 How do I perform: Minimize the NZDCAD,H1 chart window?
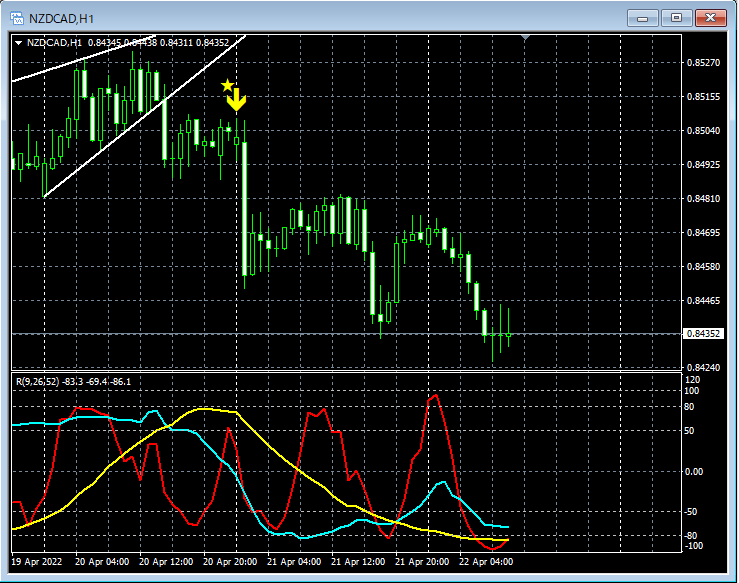(x=642, y=18)
